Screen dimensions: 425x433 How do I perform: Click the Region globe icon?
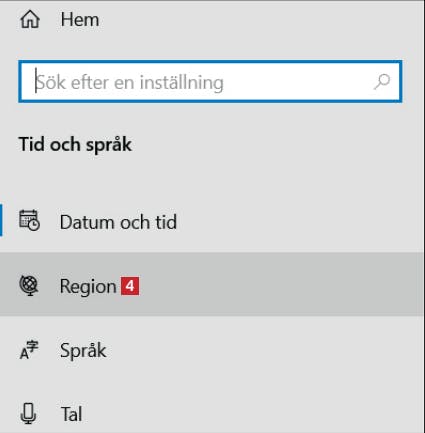29,286
